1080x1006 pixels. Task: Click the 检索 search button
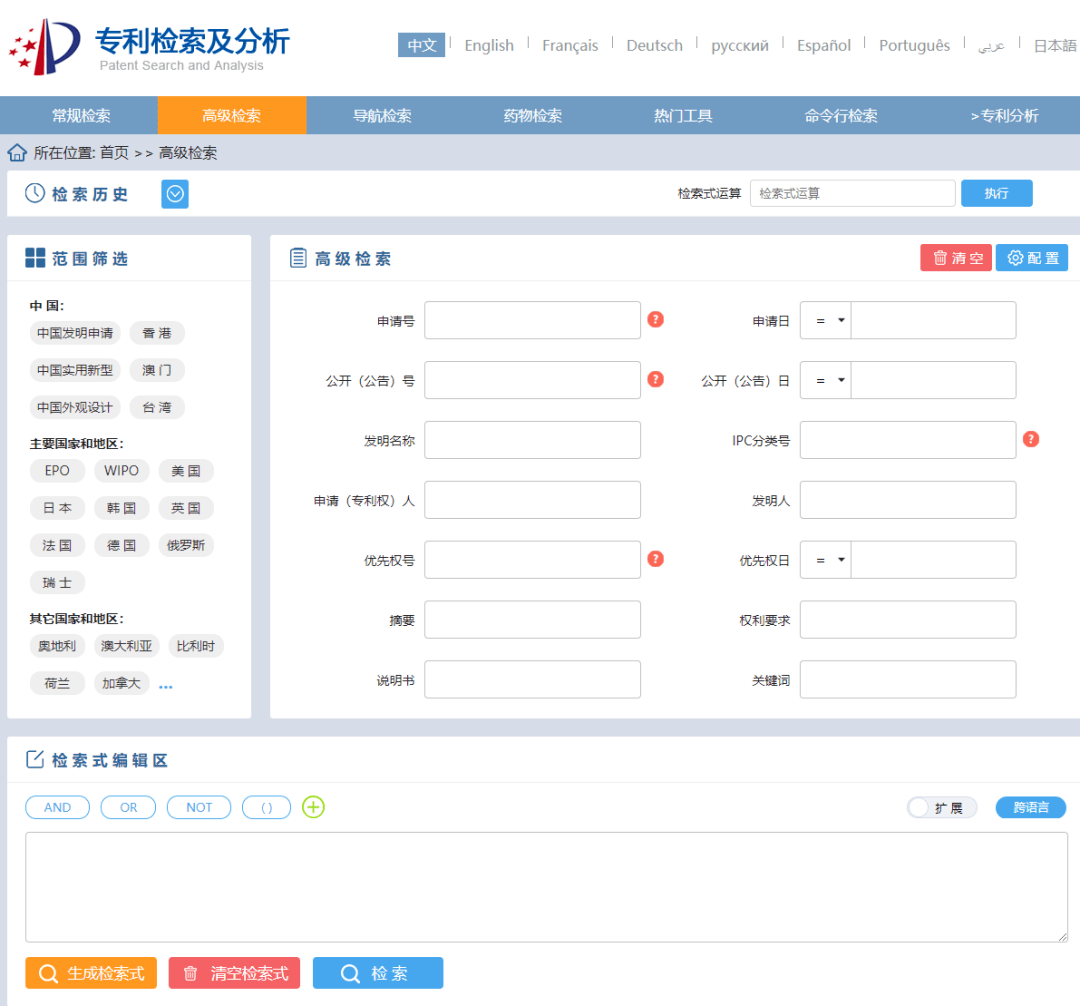tap(378, 972)
